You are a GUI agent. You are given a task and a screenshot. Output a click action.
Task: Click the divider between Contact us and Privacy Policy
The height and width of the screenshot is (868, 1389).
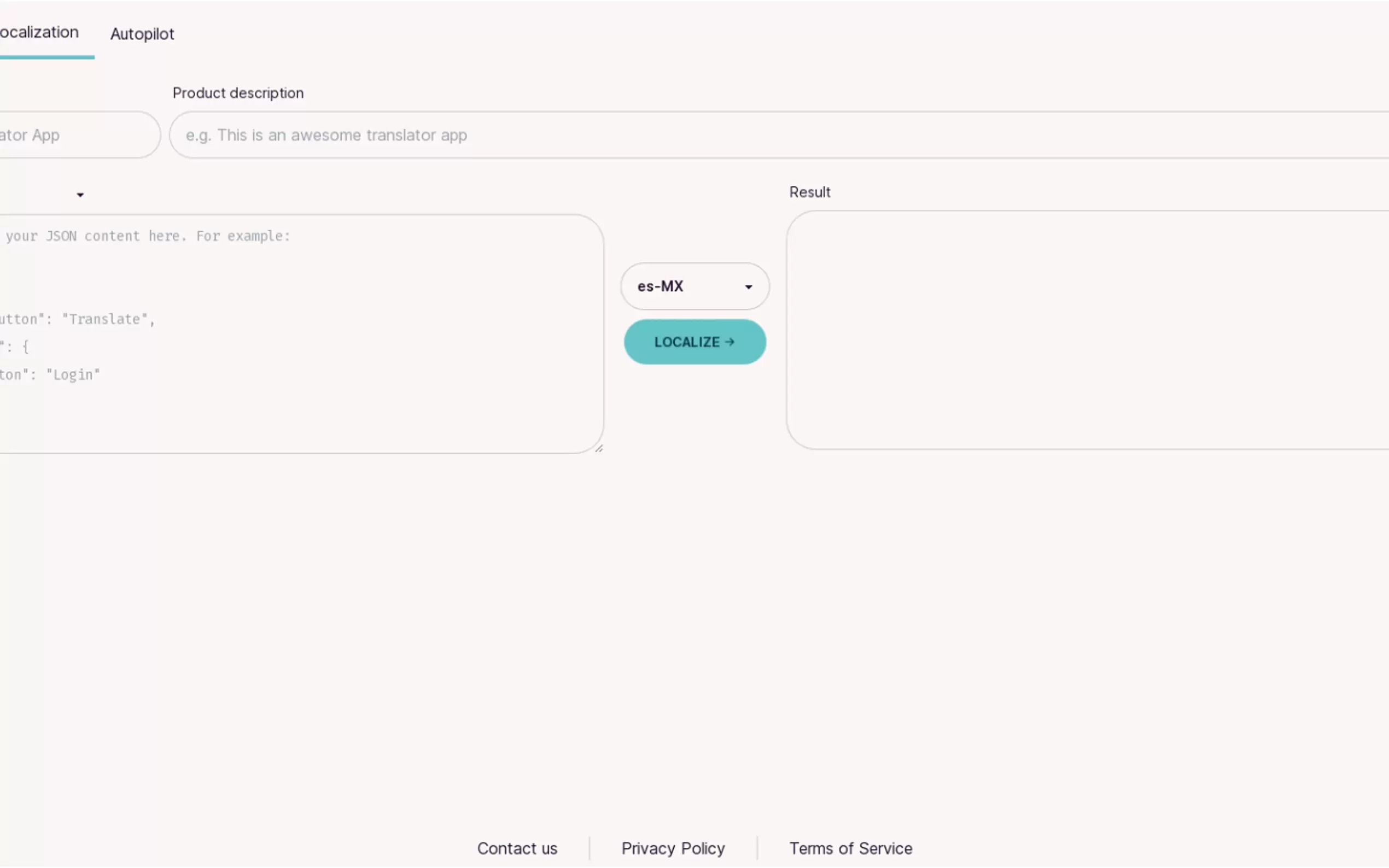[x=589, y=848]
